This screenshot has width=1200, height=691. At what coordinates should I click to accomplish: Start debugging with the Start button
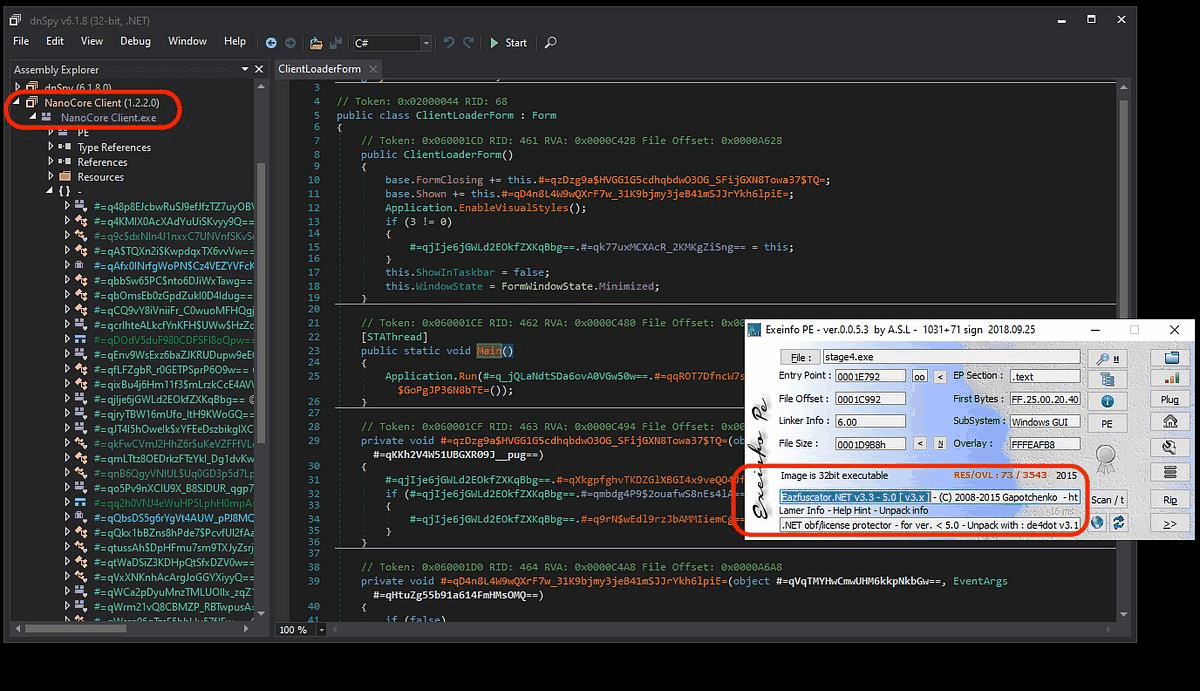tap(508, 43)
